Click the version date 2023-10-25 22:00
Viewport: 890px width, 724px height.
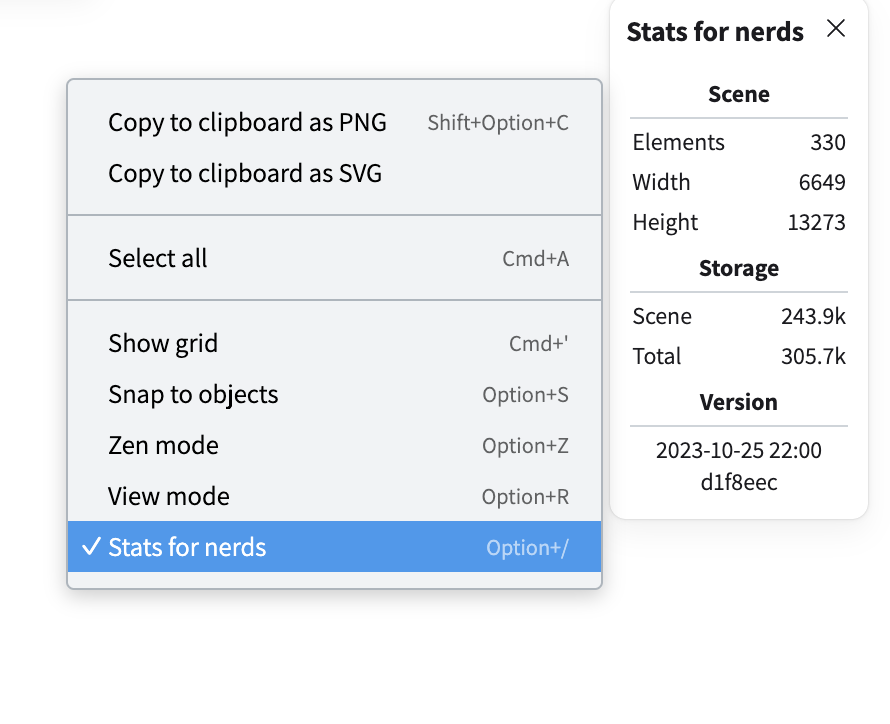tap(738, 450)
